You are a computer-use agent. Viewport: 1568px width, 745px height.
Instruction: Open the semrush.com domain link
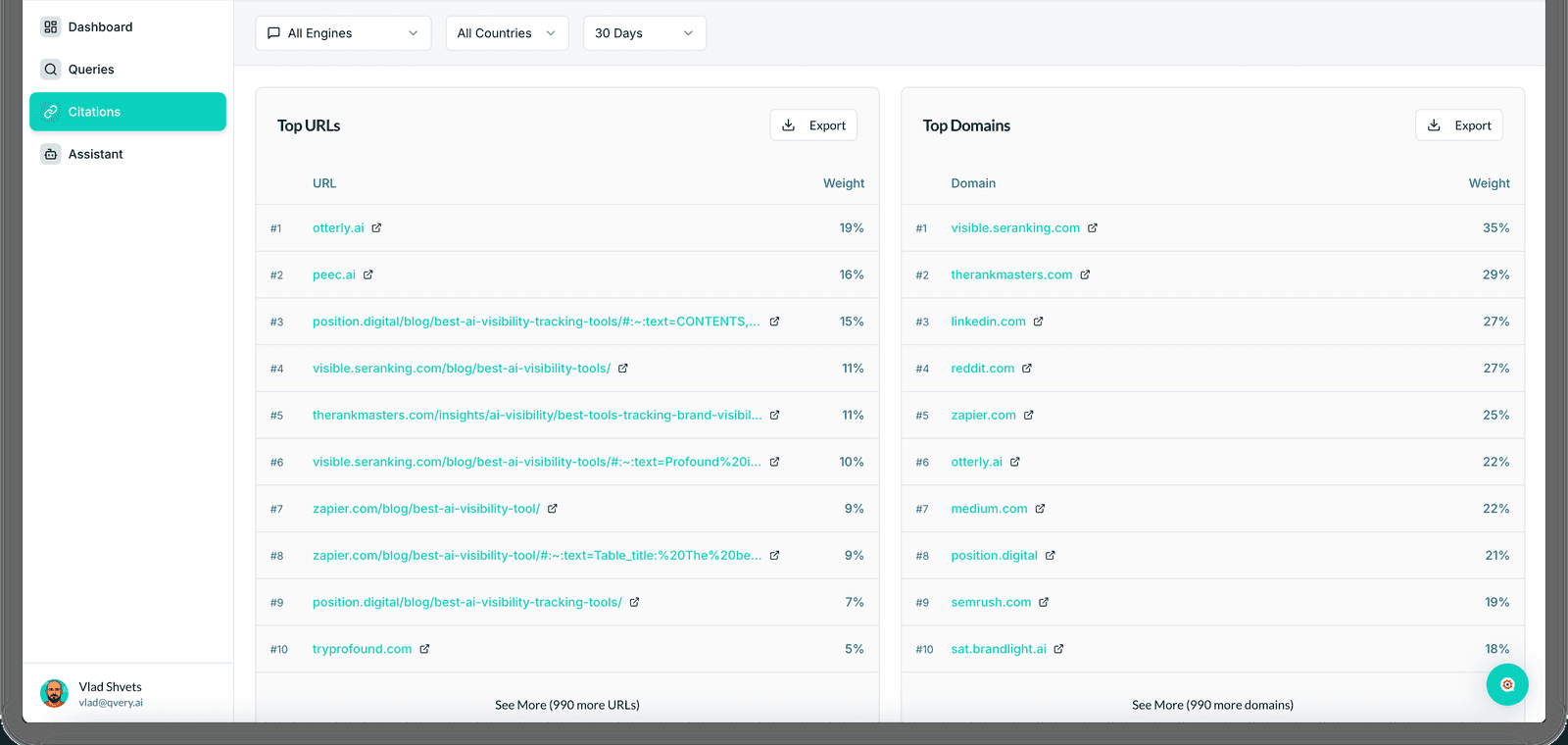(991, 602)
